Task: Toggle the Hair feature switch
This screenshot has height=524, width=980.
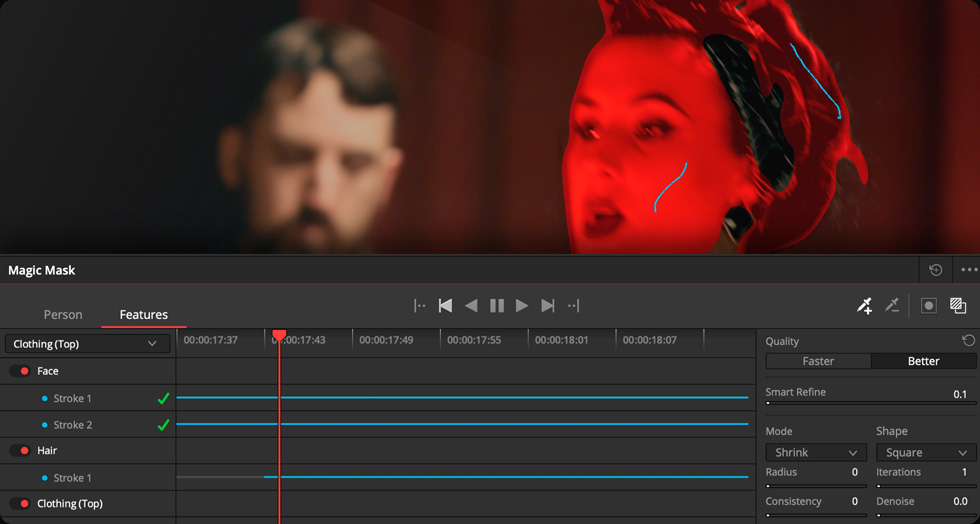Action: 20,451
